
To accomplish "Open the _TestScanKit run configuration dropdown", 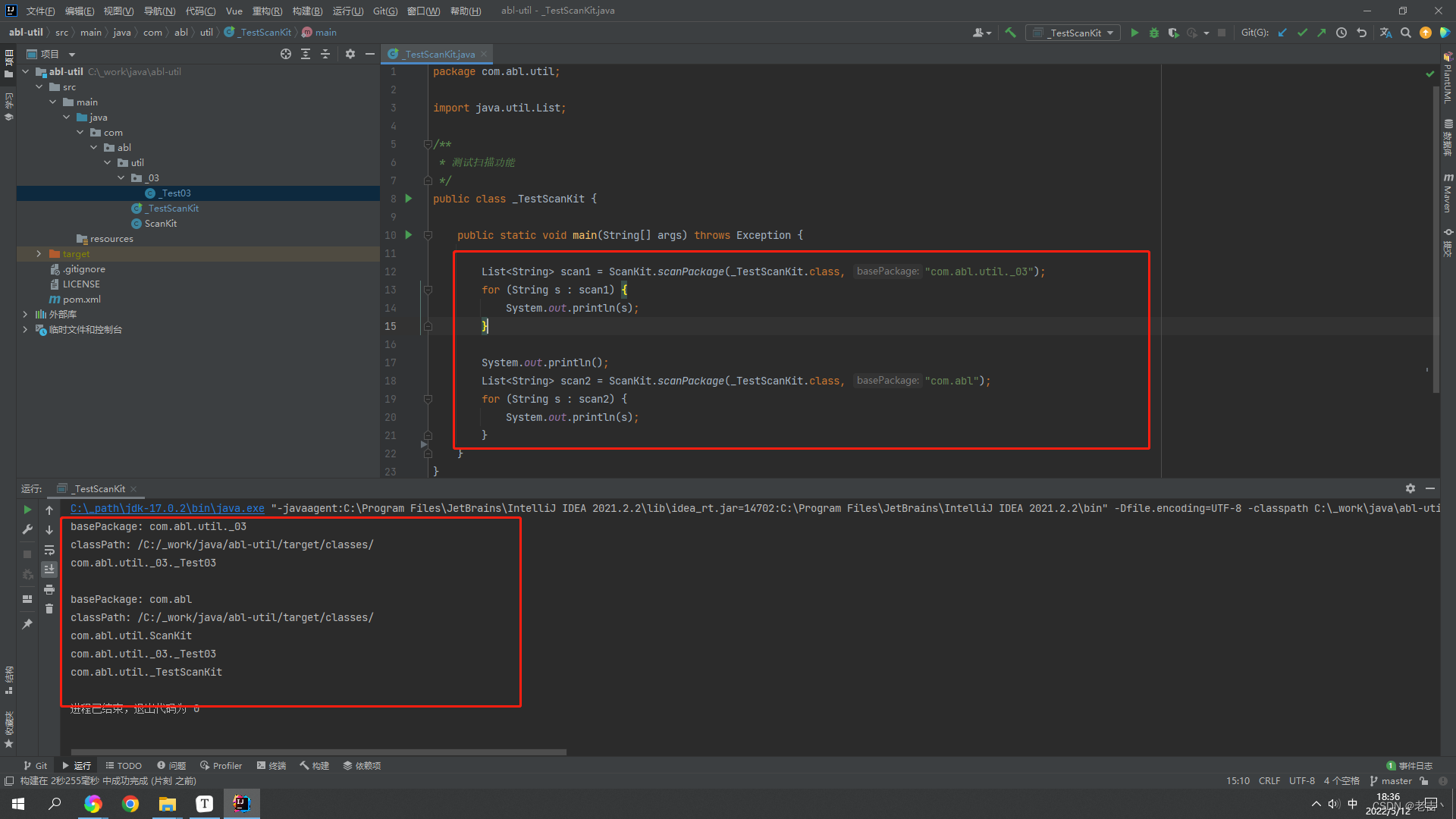I will click(1075, 33).
